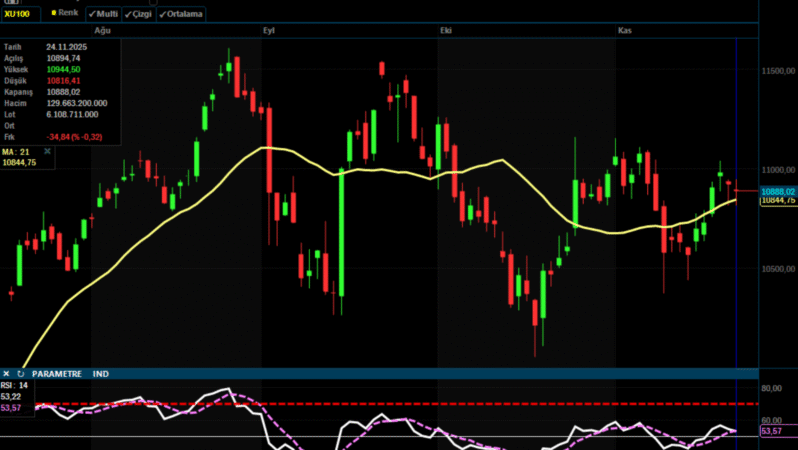Click the Ağu month marker on timeline

click(102, 32)
